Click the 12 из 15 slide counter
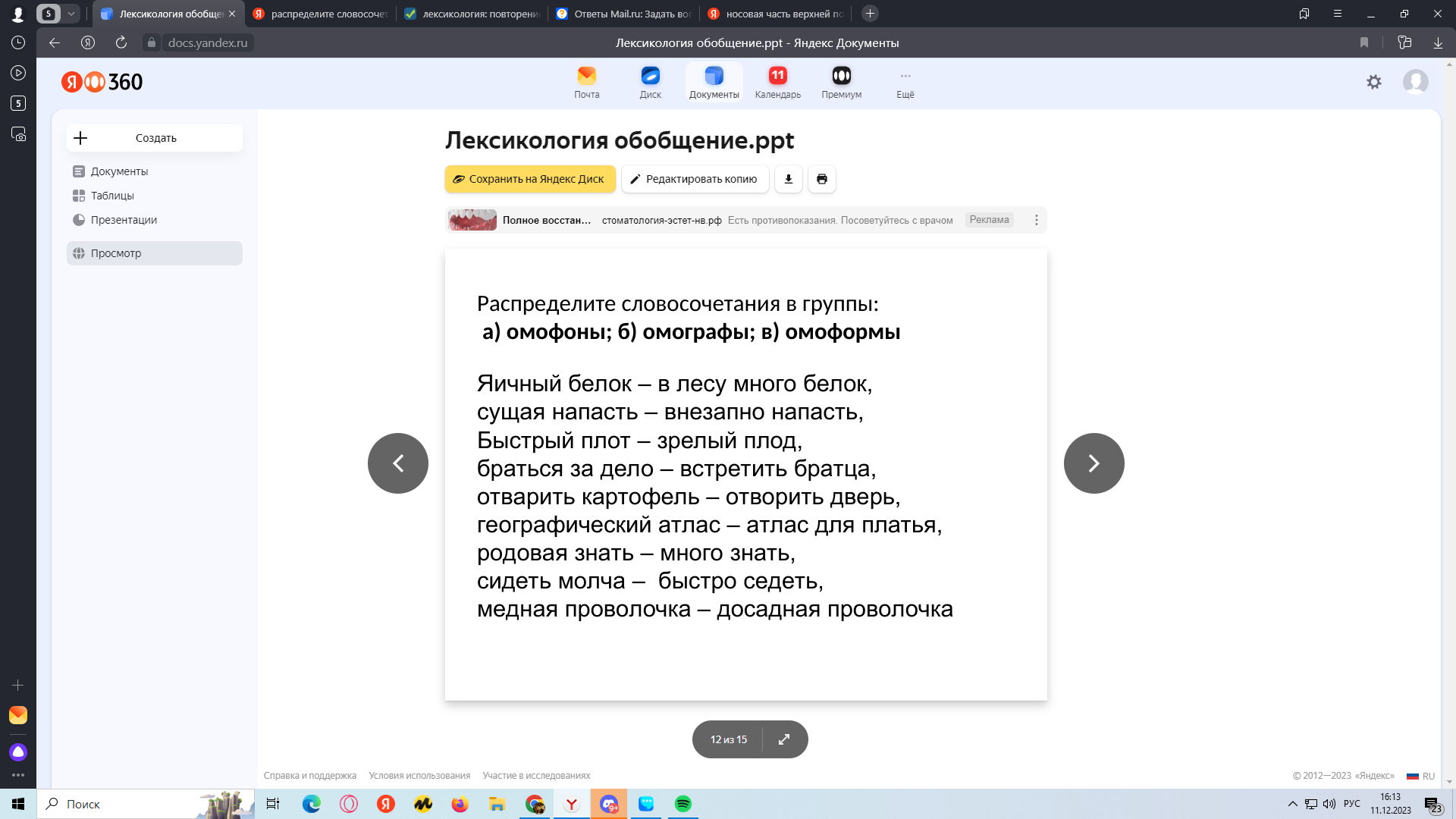1456x819 pixels. [x=728, y=739]
